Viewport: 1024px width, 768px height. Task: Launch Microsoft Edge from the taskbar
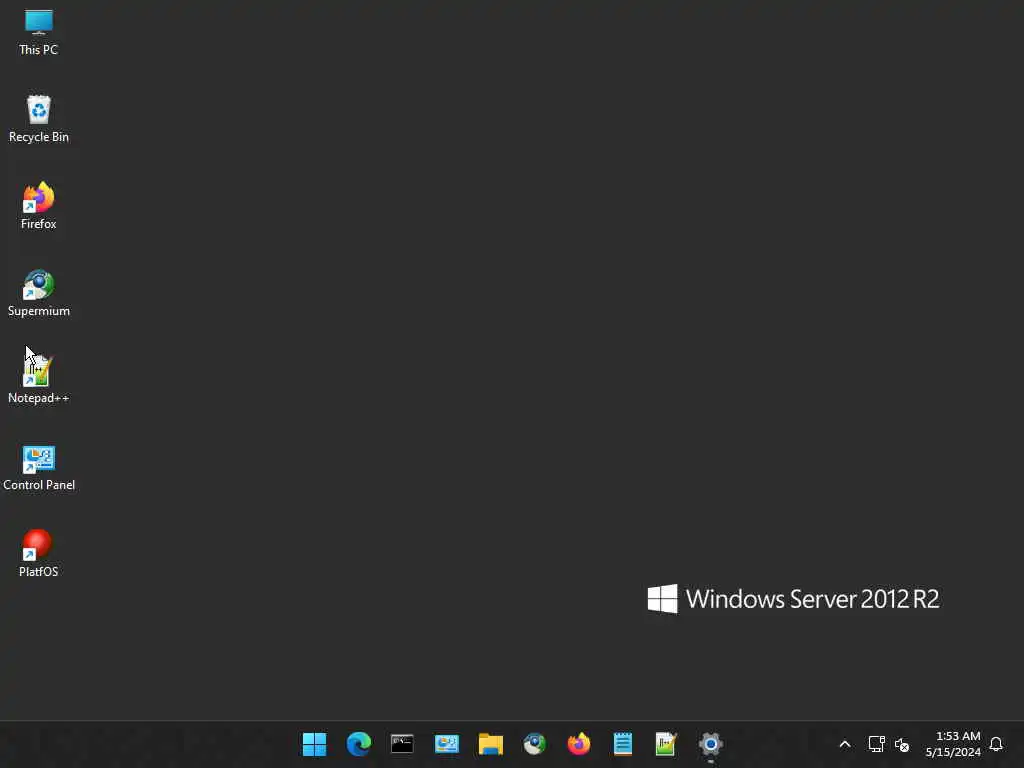[x=359, y=744]
